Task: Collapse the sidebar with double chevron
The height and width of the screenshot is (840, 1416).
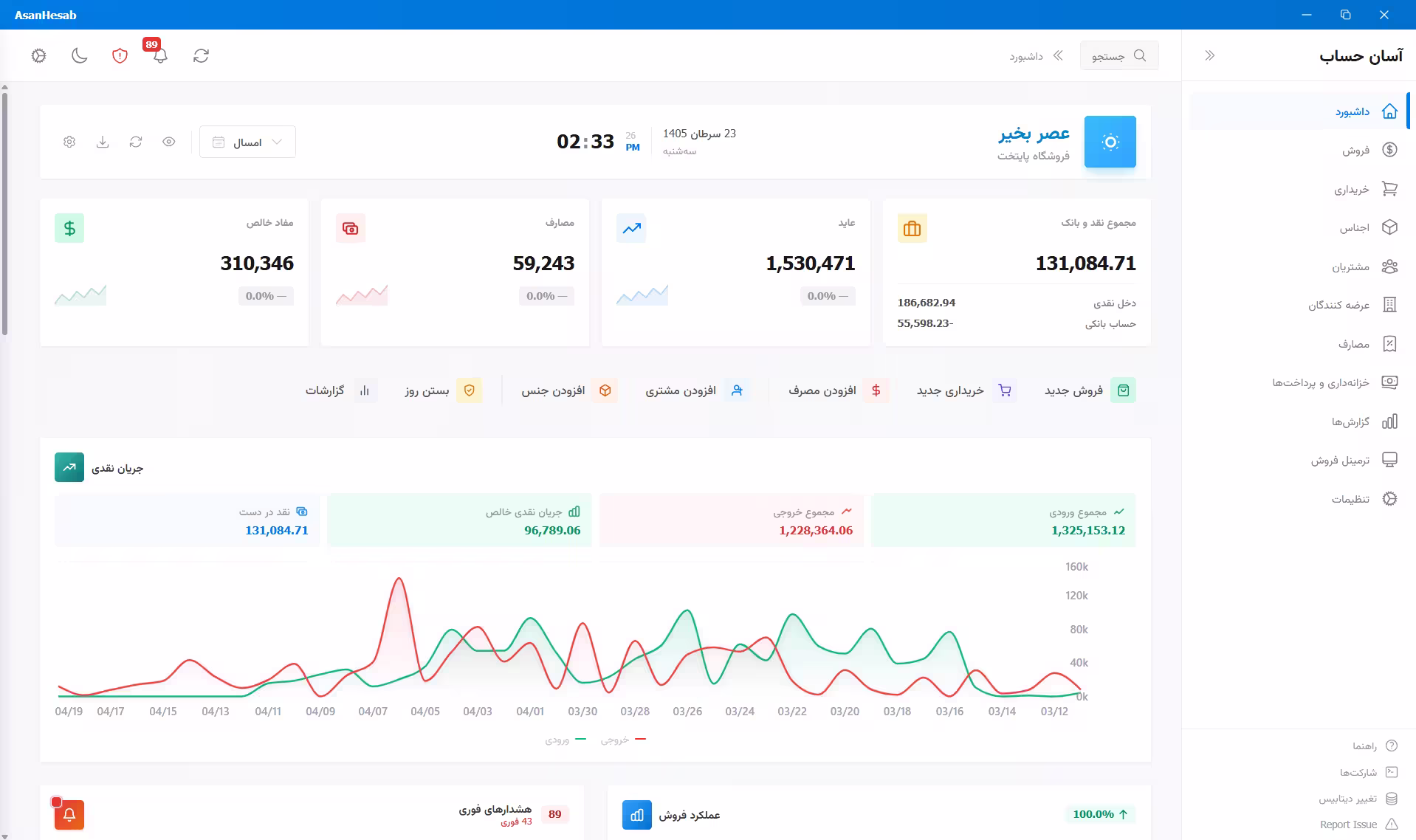Action: point(1209,55)
